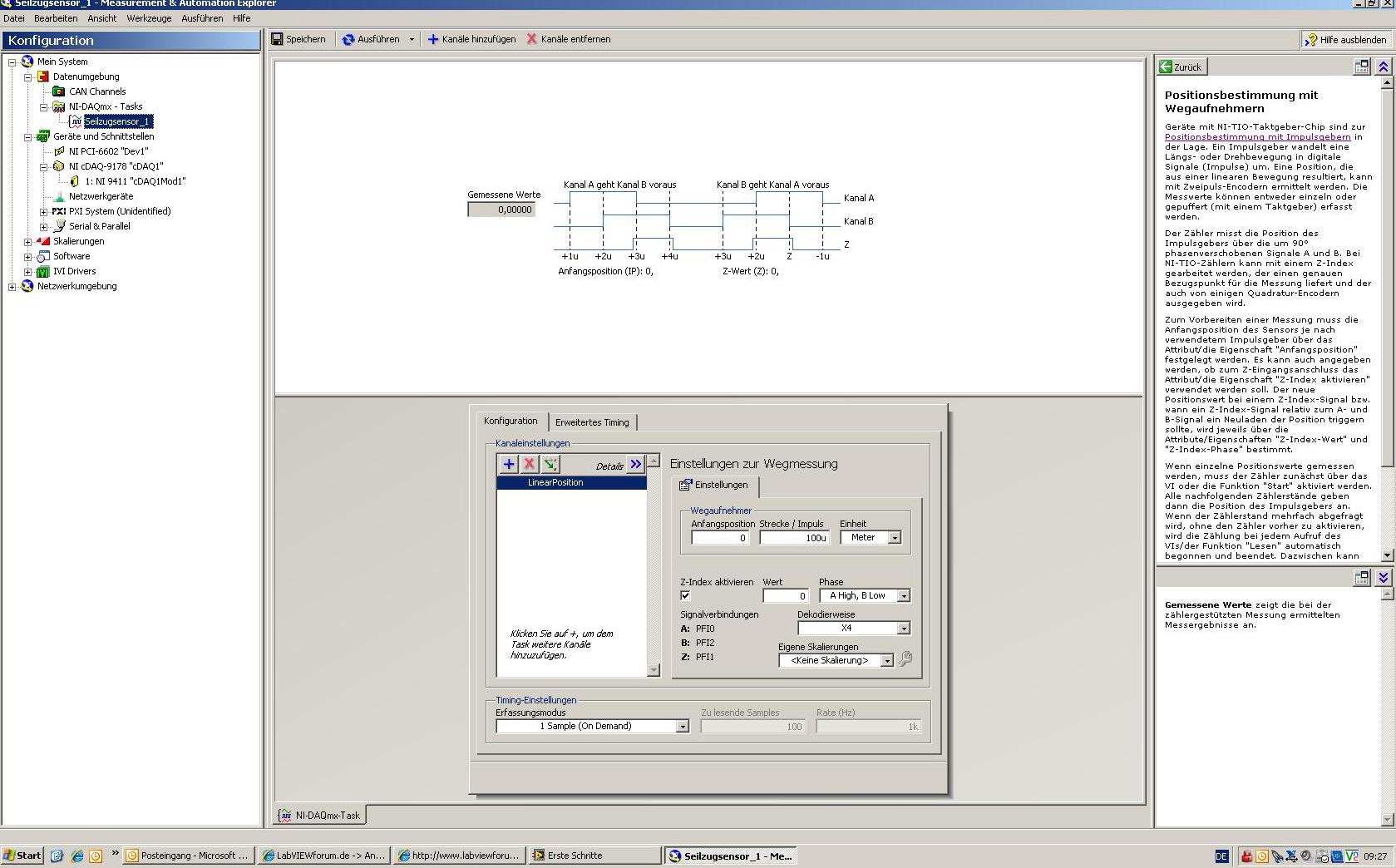Switch to the Erweitertes Timing tab
The image size is (1396, 868).
(592, 422)
